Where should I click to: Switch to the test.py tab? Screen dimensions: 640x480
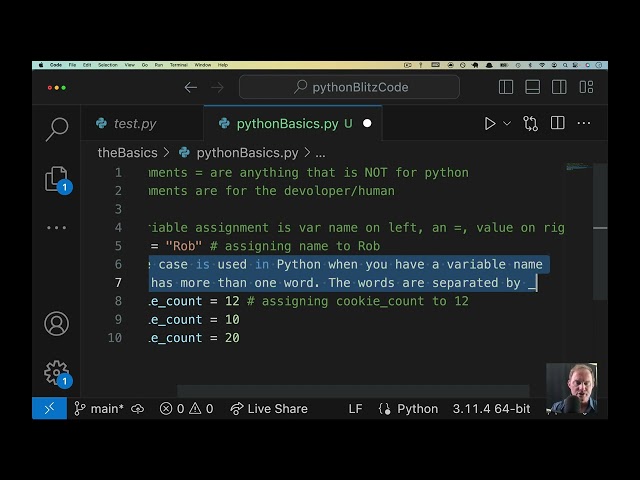click(x=135, y=123)
